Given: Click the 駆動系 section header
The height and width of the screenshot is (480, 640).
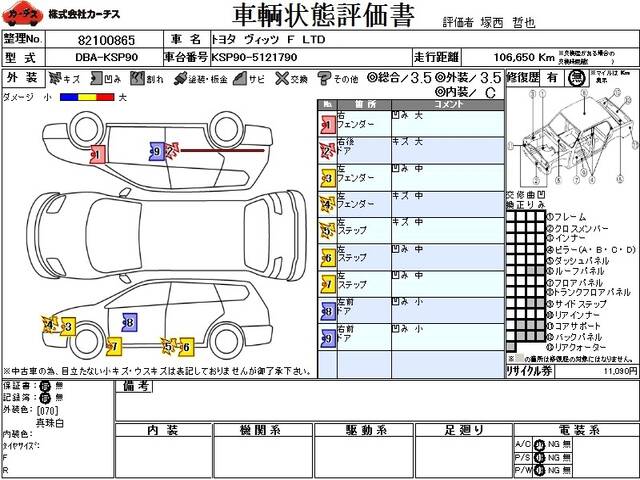Looking at the screenshot, I should 364,430.
